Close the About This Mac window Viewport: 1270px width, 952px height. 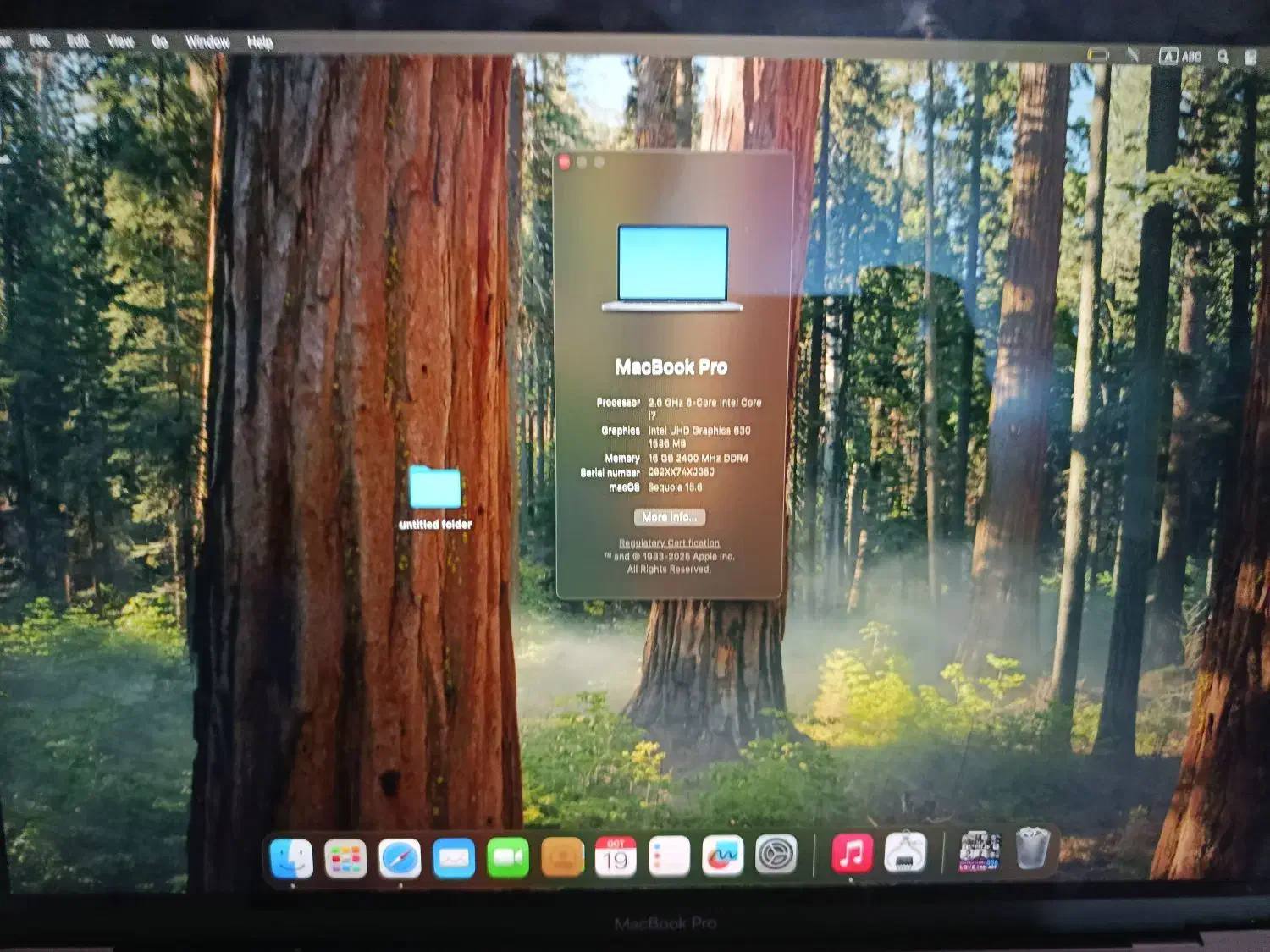pos(565,161)
